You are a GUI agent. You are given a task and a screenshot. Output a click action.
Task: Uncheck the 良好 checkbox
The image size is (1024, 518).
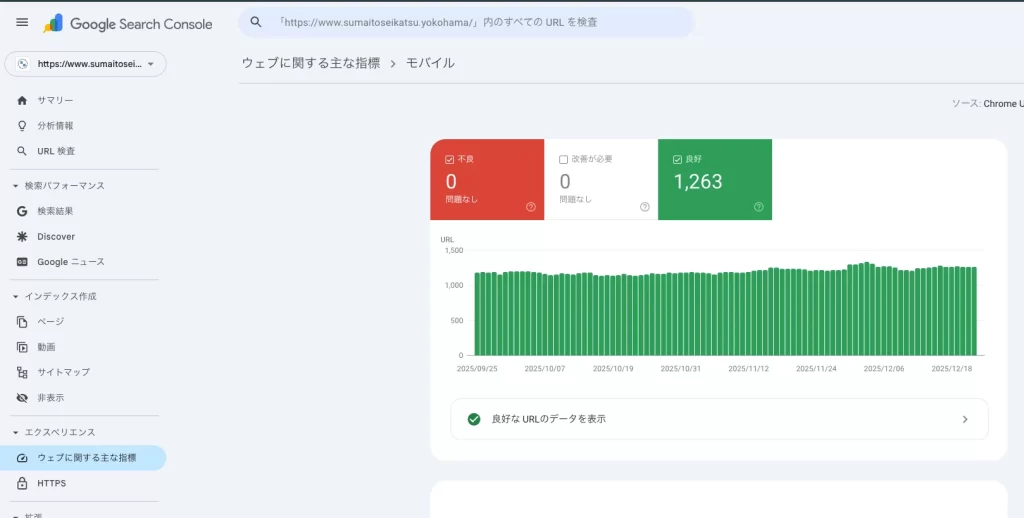point(678,159)
